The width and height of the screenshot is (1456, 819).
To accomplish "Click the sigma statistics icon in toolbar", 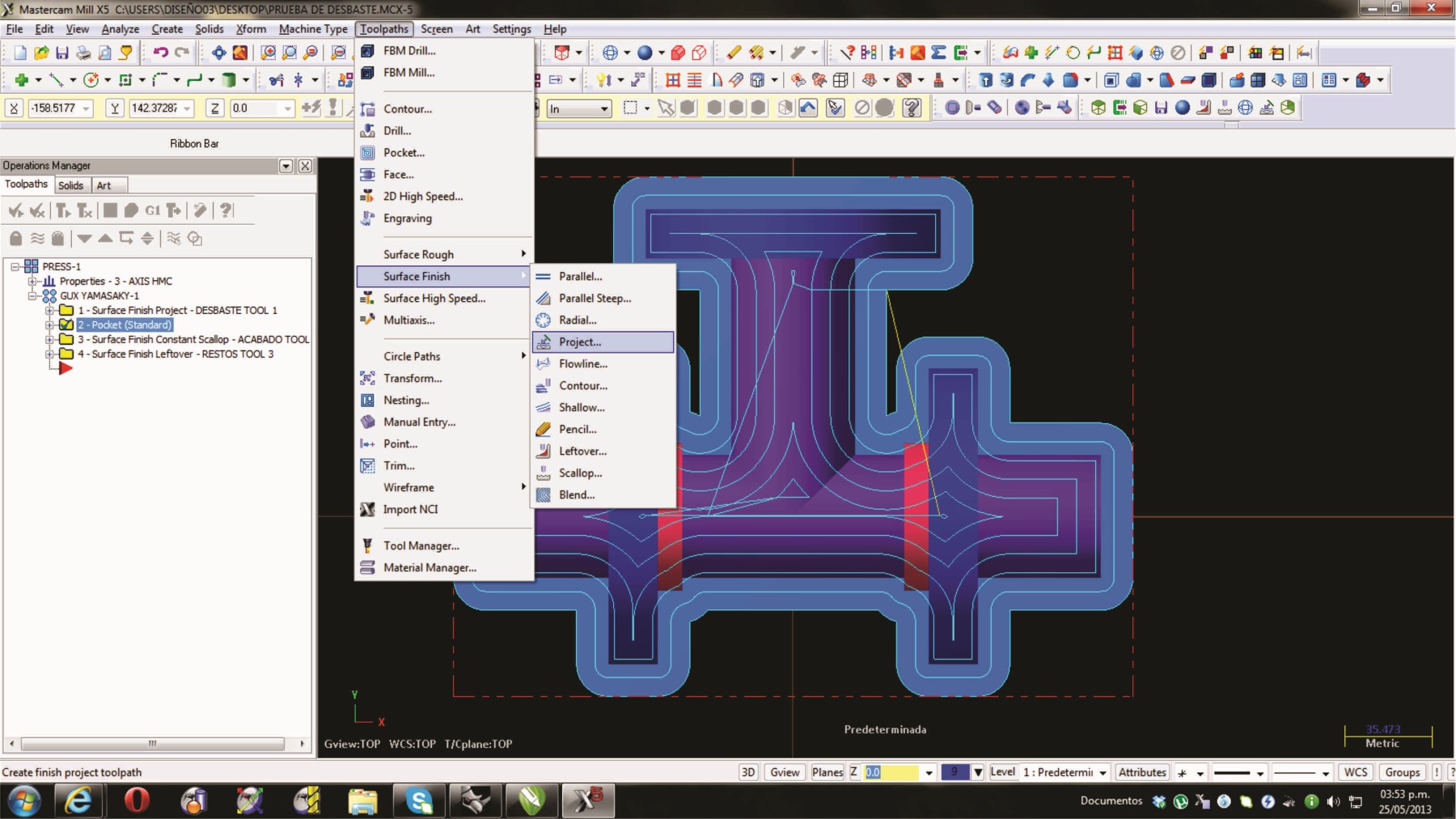I will coord(938,53).
